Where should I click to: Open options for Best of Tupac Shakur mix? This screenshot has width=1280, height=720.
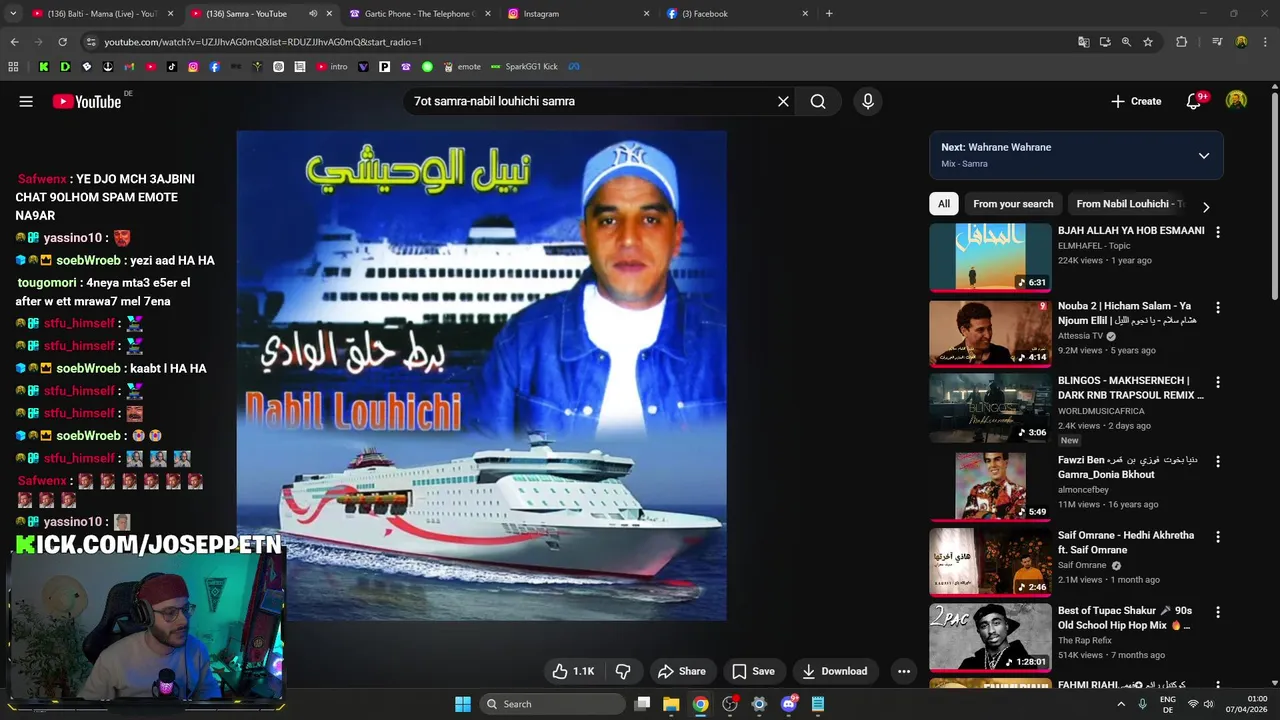coord(1217,612)
